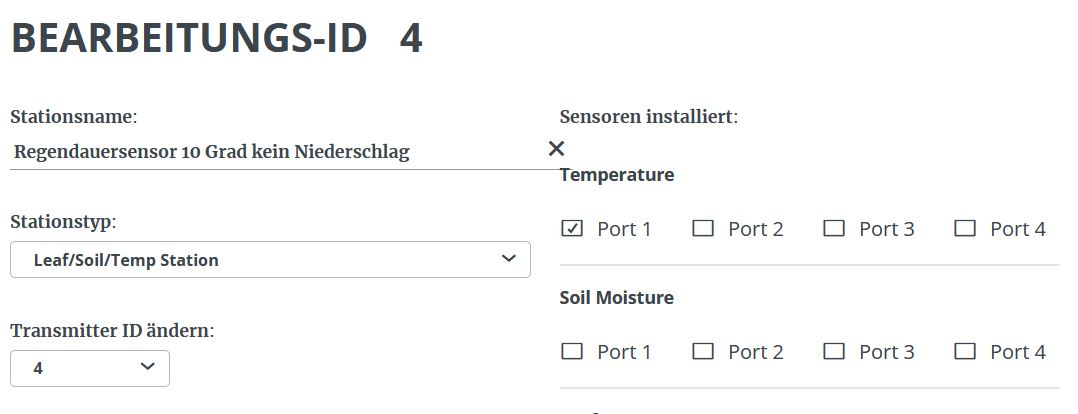
Task: Click the Soil Moisture section heading
Action: tap(616, 297)
